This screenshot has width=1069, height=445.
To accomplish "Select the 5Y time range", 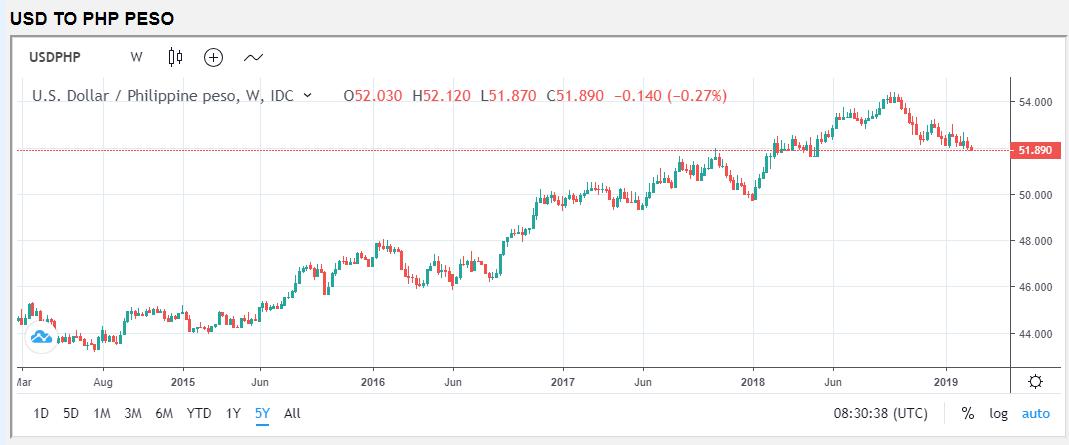I will pyautogui.click(x=262, y=413).
